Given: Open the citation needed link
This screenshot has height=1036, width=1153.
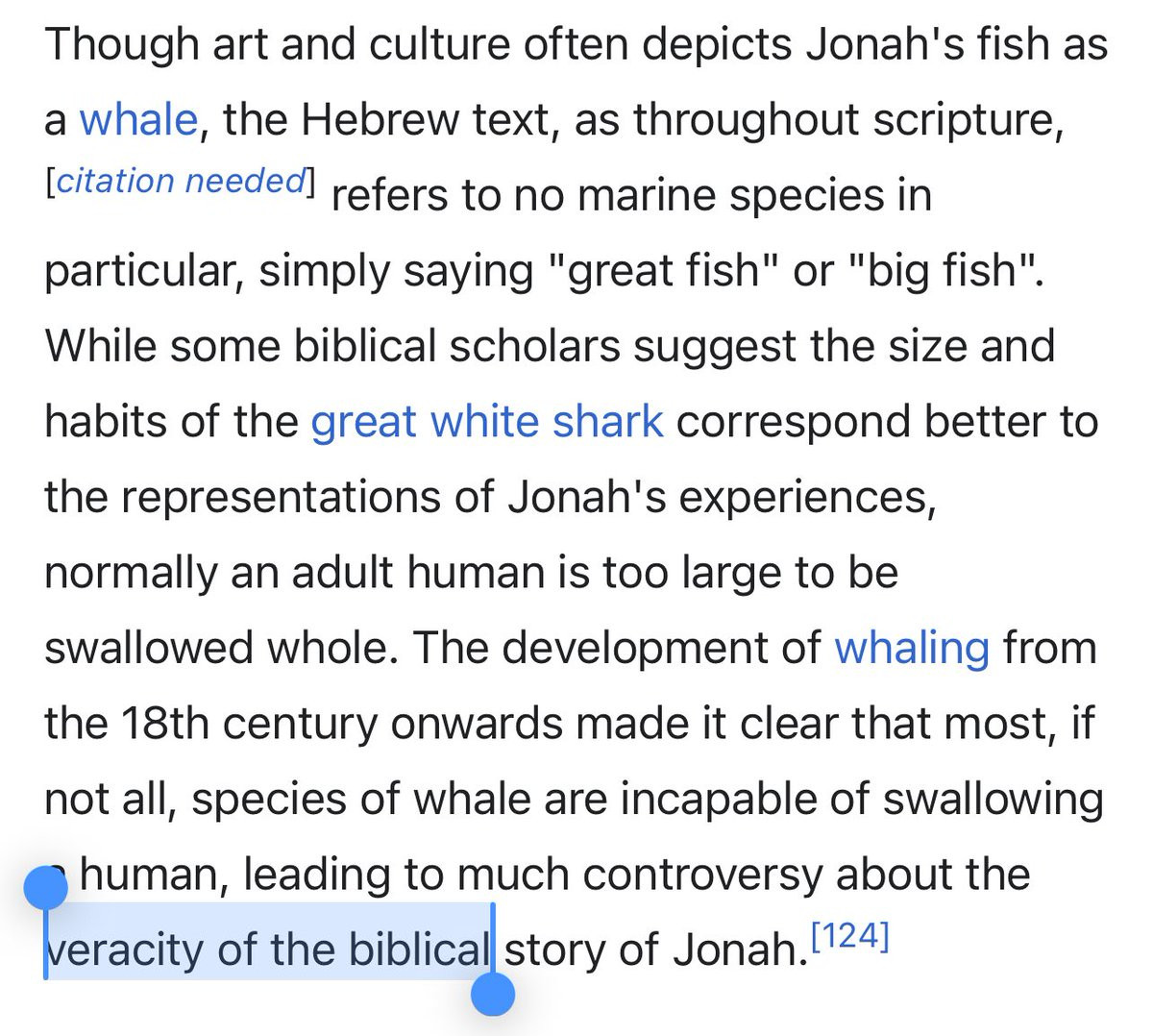Looking at the screenshot, I should 180,181.
